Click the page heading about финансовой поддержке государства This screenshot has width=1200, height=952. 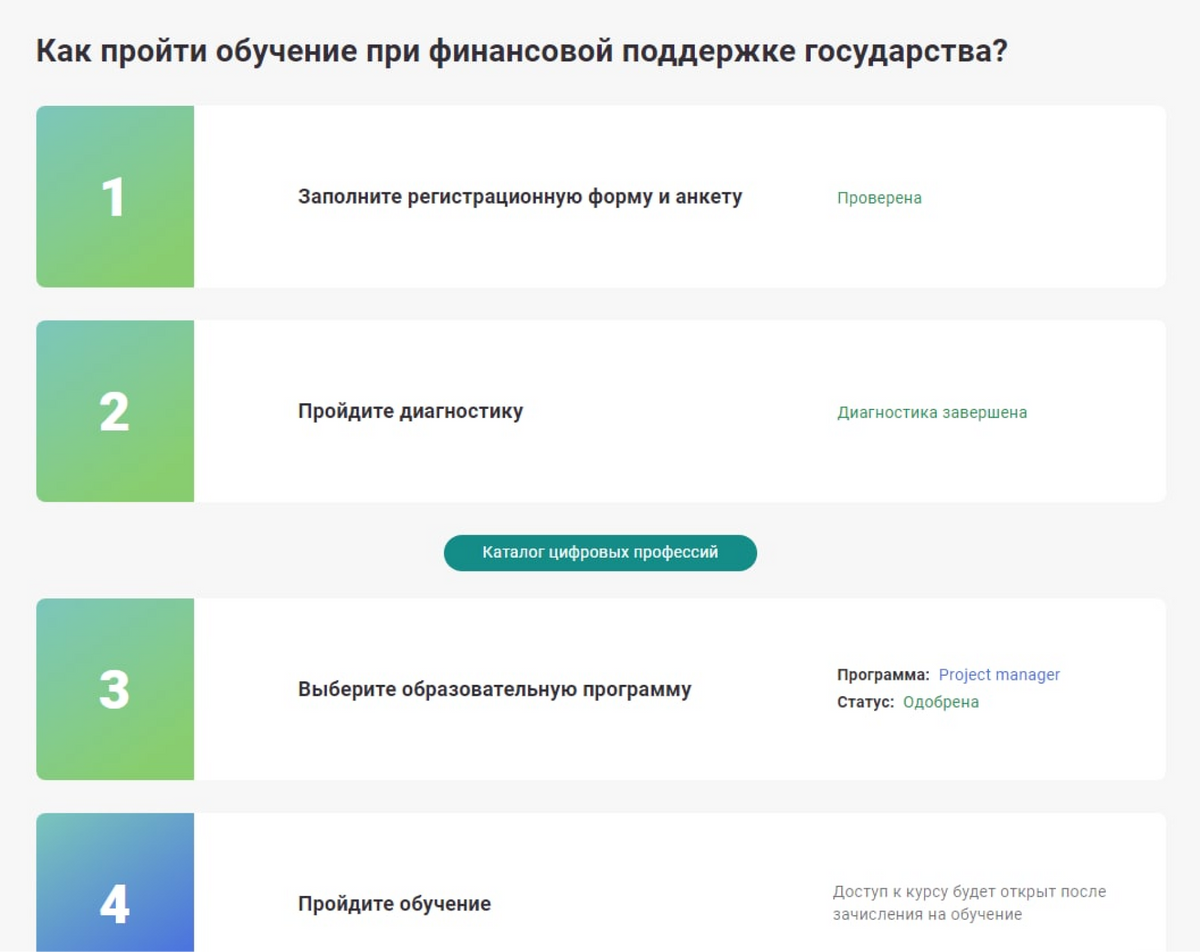coord(521,51)
